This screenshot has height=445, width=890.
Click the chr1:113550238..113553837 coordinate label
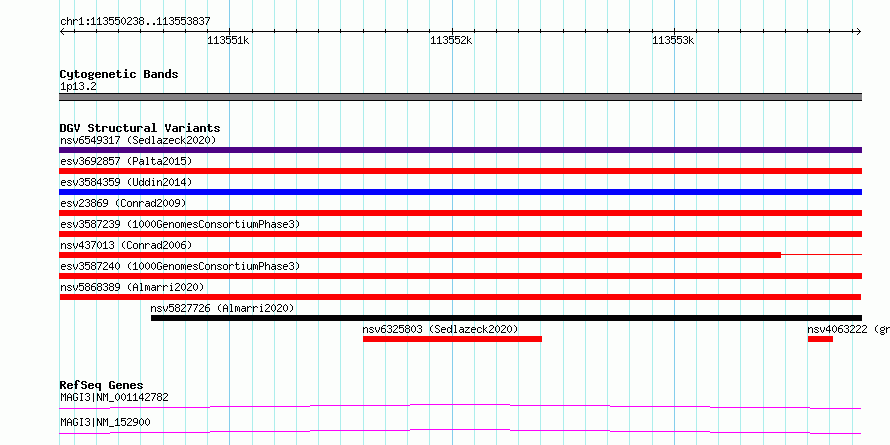(x=135, y=22)
